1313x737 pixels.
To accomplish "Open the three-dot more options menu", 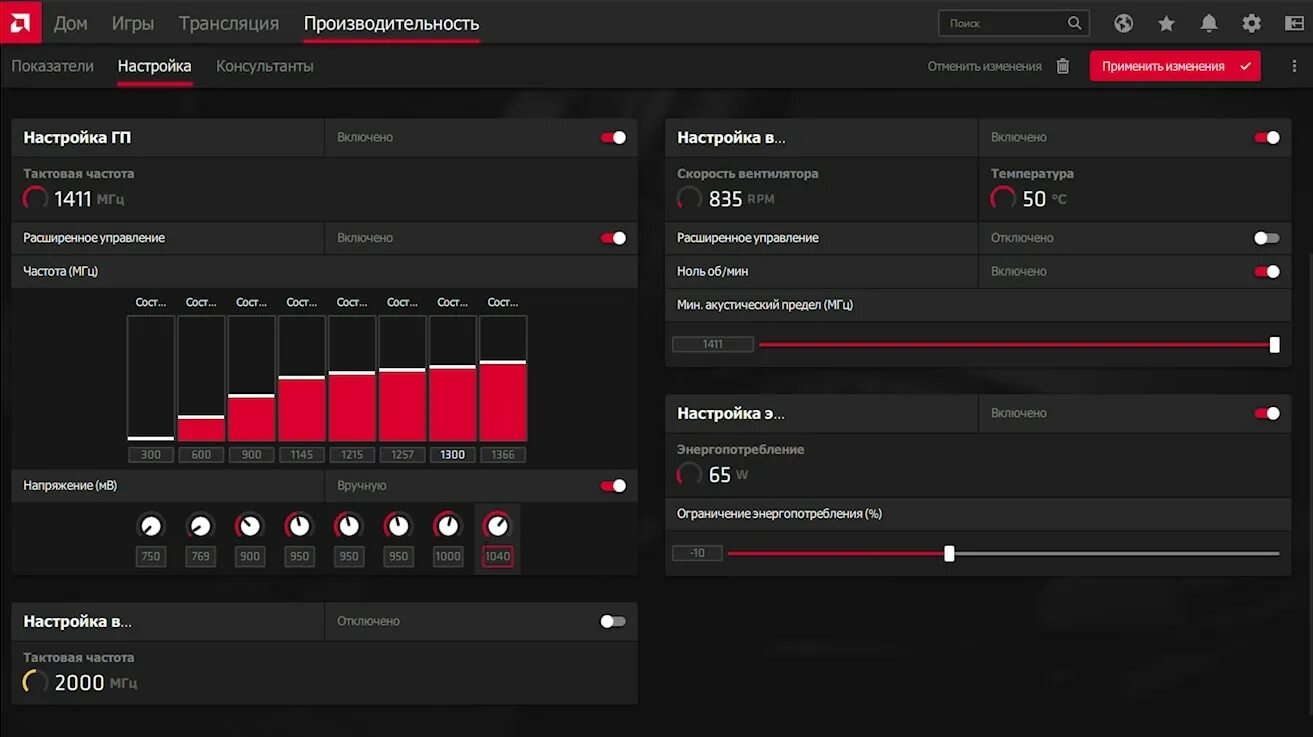I will [1294, 66].
